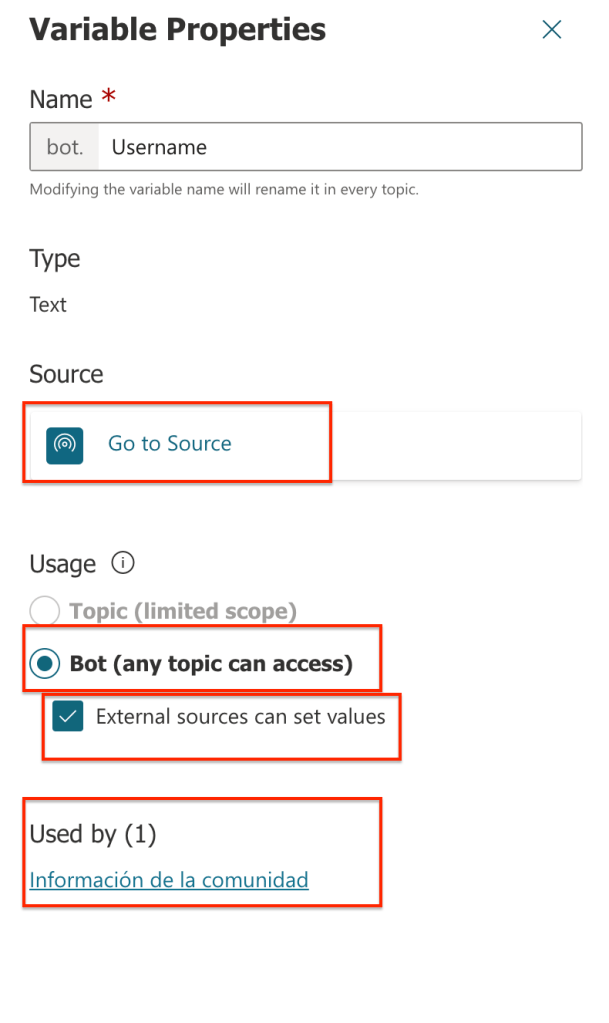The width and height of the screenshot is (609, 1023).
Task: Select the Topic (limited scope) radio button
Action: point(45,611)
